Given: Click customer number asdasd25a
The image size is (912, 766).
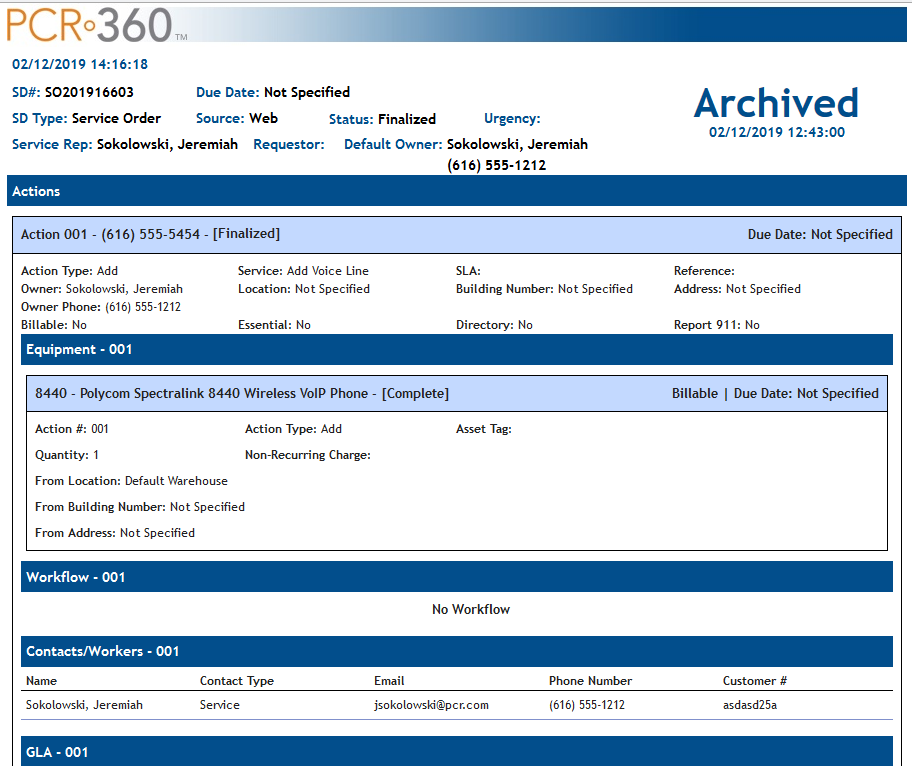Looking at the screenshot, I should click(x=750, y=705).
